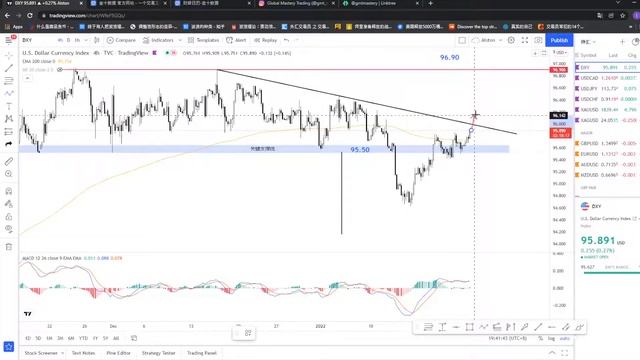This screenshot has height=360, width=640.
Task: Start bar Replay mode
Action: click(265, 40)
